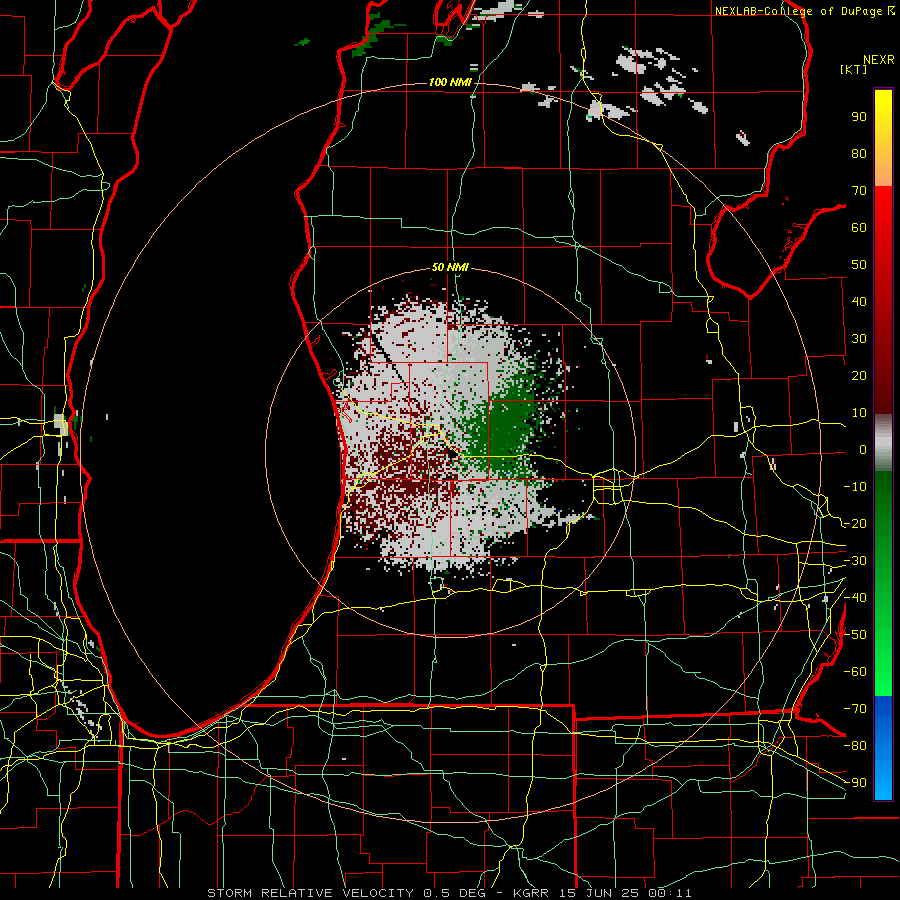Click the 10 value on velocity scale

[859, 413]
